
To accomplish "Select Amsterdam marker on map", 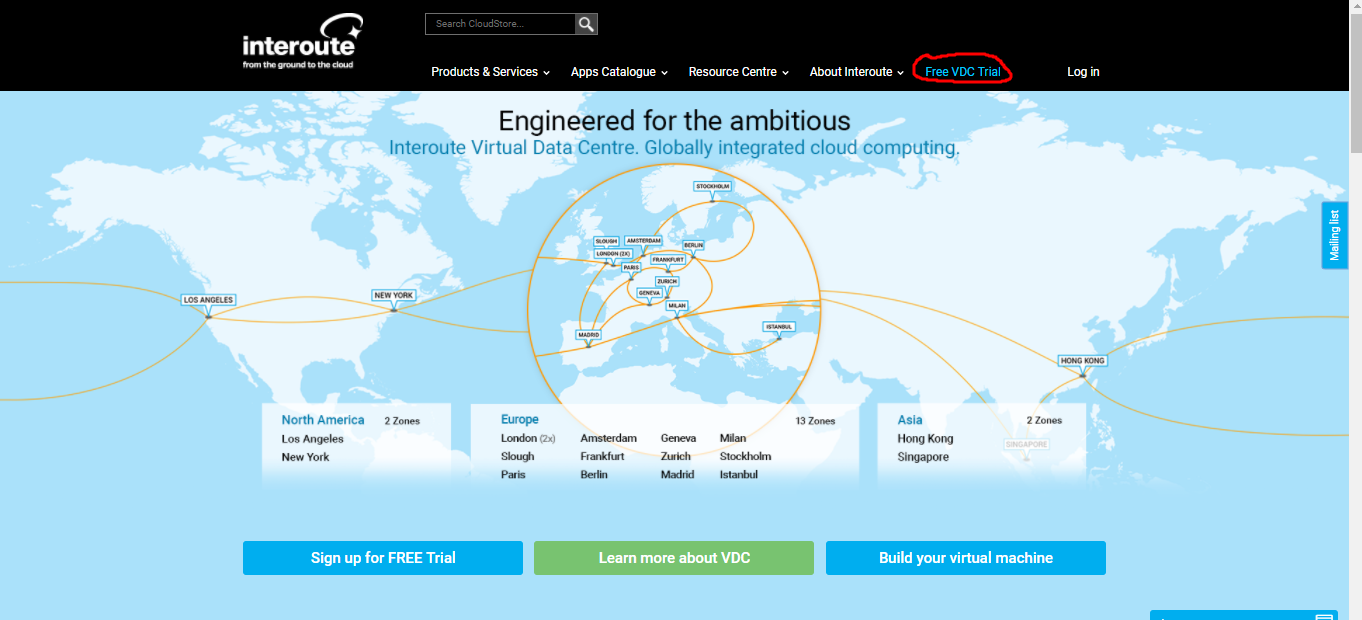I will point(643,241).
